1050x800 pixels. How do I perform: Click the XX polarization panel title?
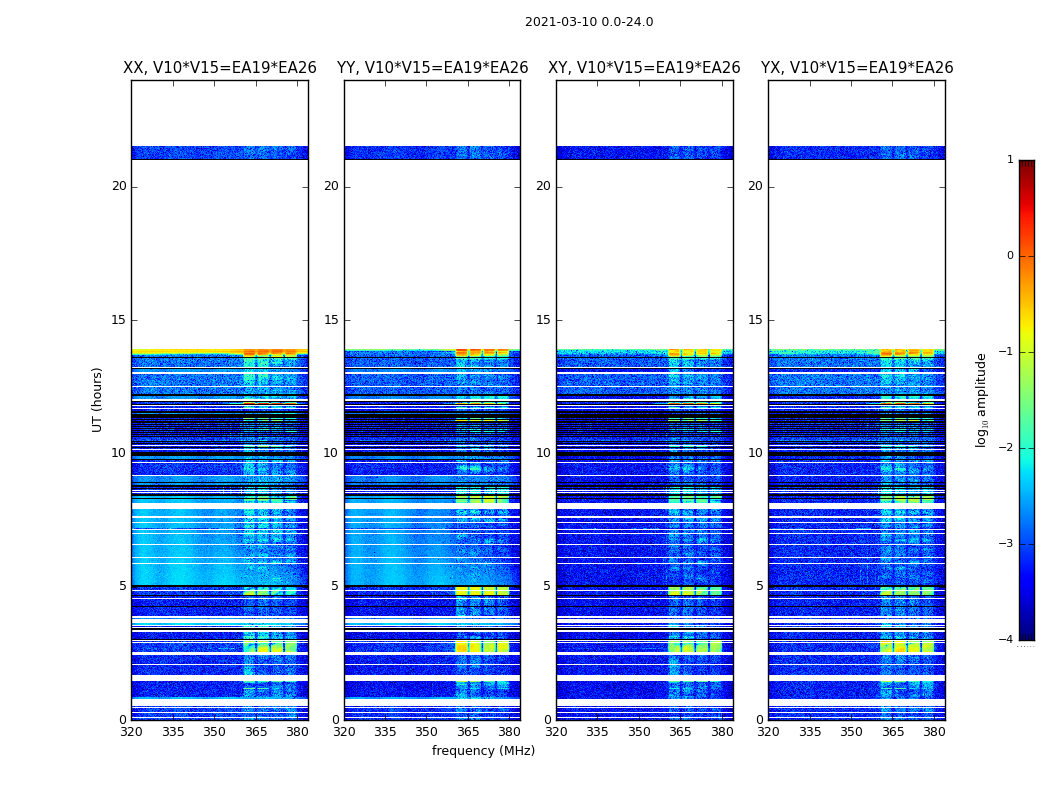click(x=220, y=68)
